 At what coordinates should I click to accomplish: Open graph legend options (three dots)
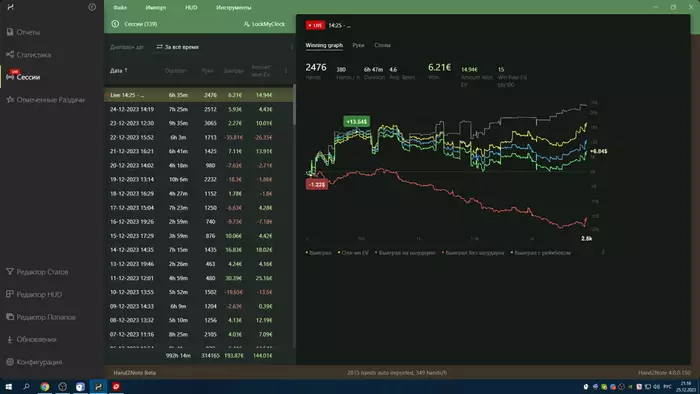coord(603,252)
